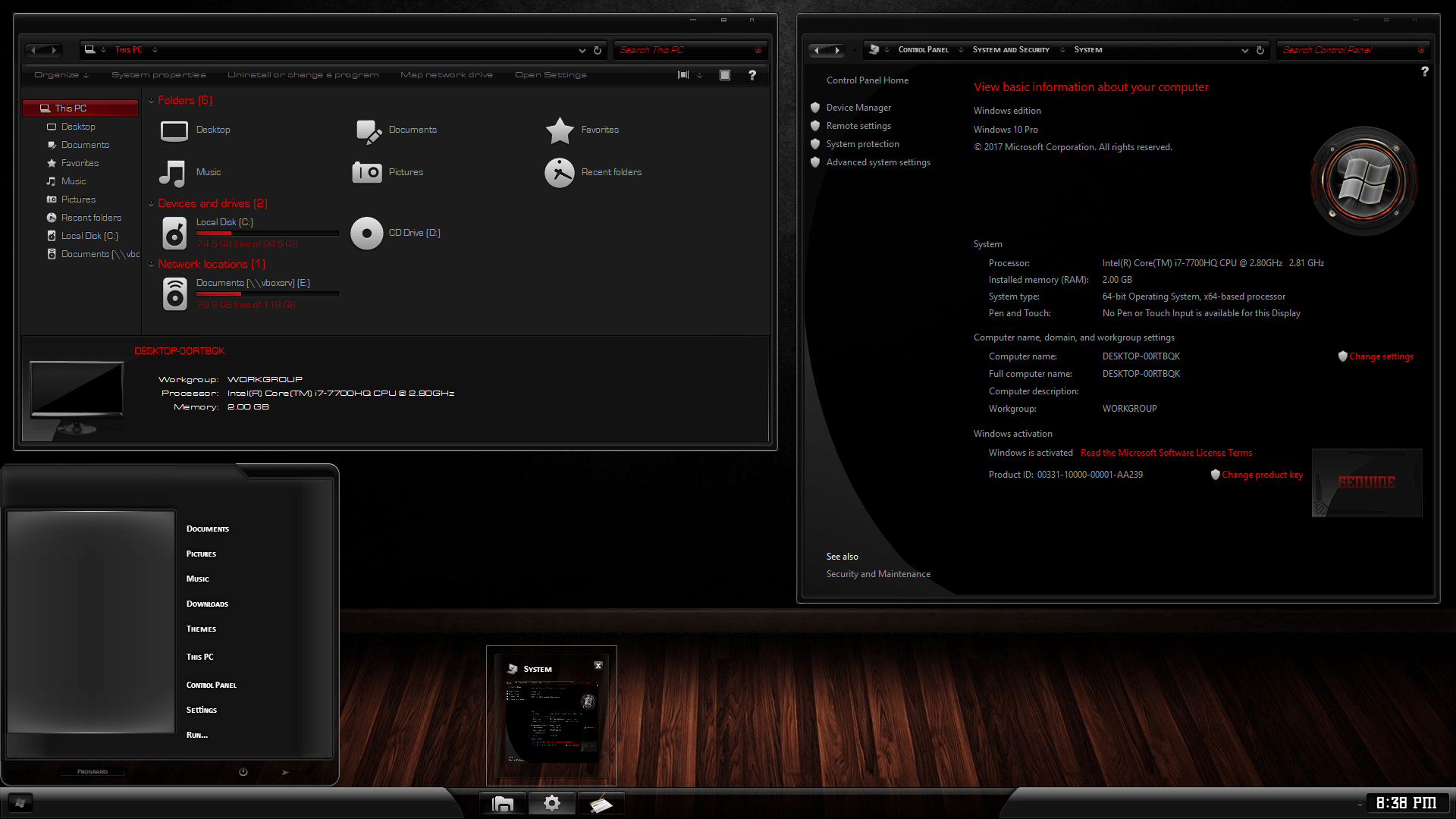The image size is (1456, 819).
Task: Launch the notes app from the taskbar
Action: coord(601,802)
